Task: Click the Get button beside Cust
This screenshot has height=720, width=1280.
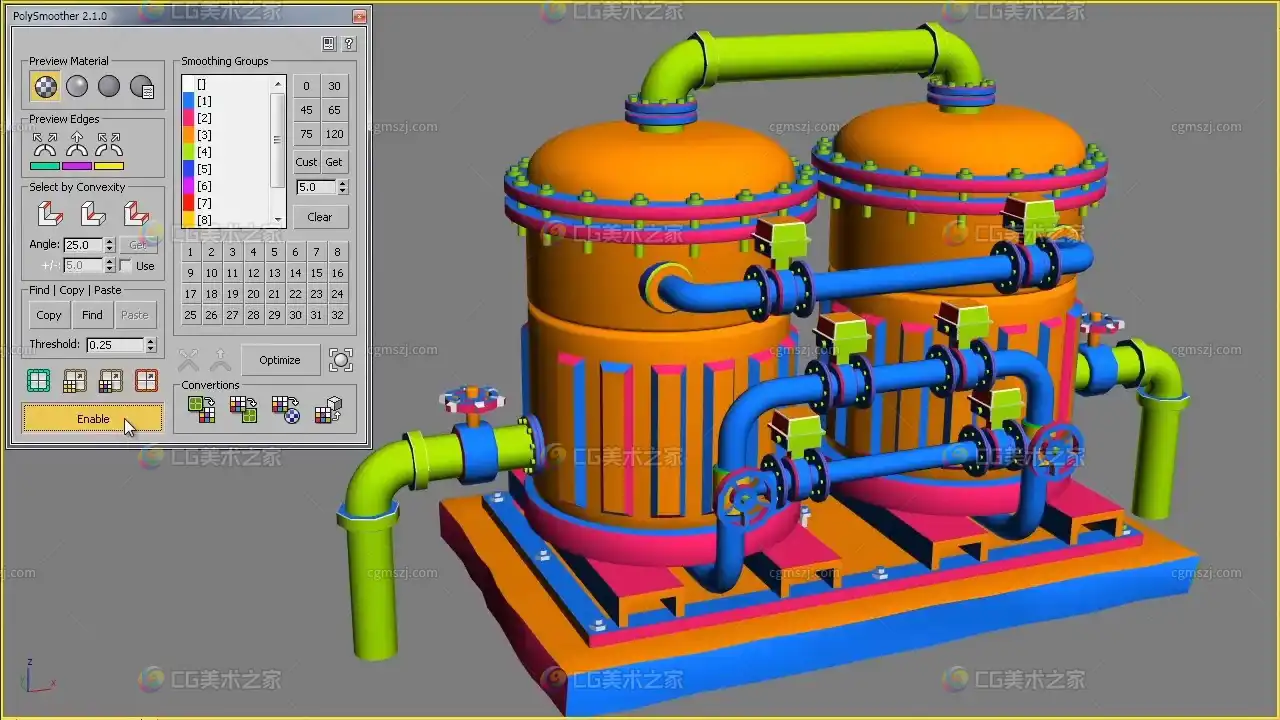Action: pyautogui.click(x=334, y=162)
